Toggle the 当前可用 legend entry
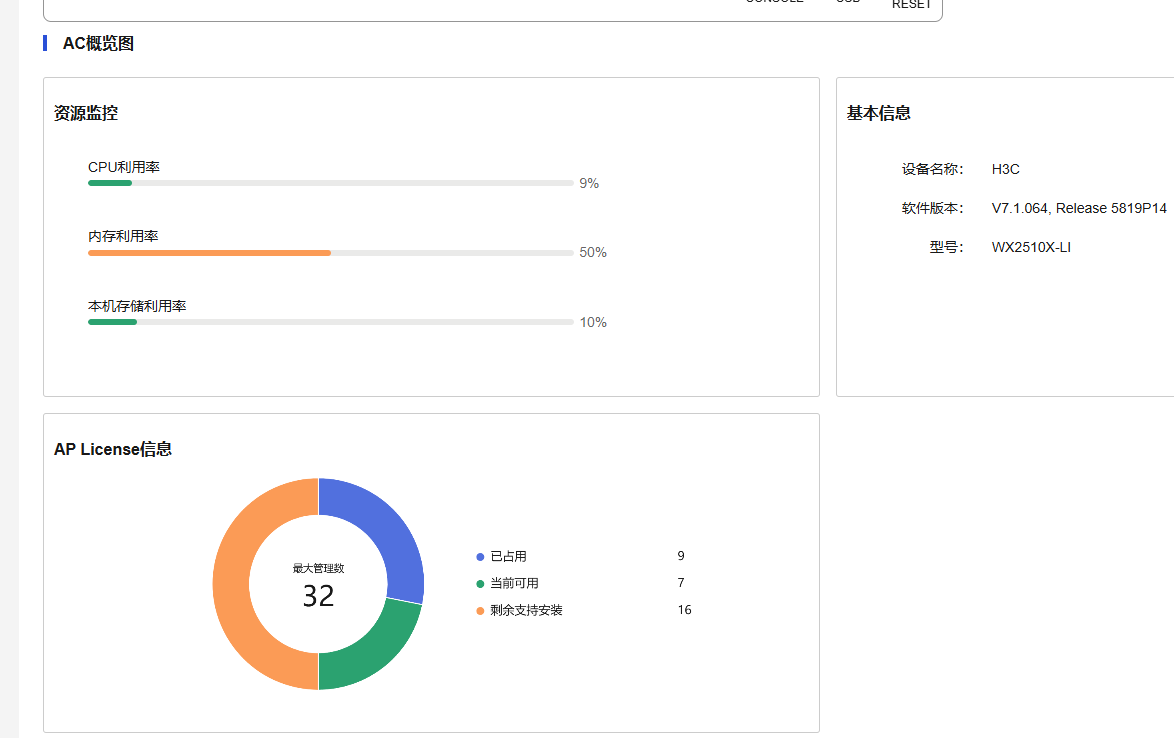Viewport: 1174px width, 738px height. [514, 584]
